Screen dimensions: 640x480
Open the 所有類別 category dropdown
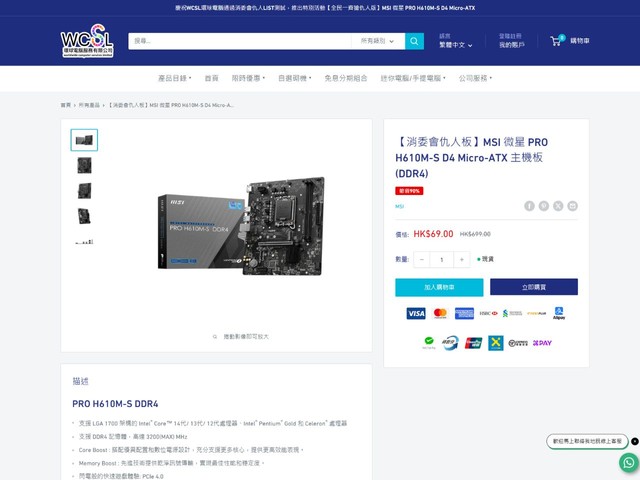378,41
